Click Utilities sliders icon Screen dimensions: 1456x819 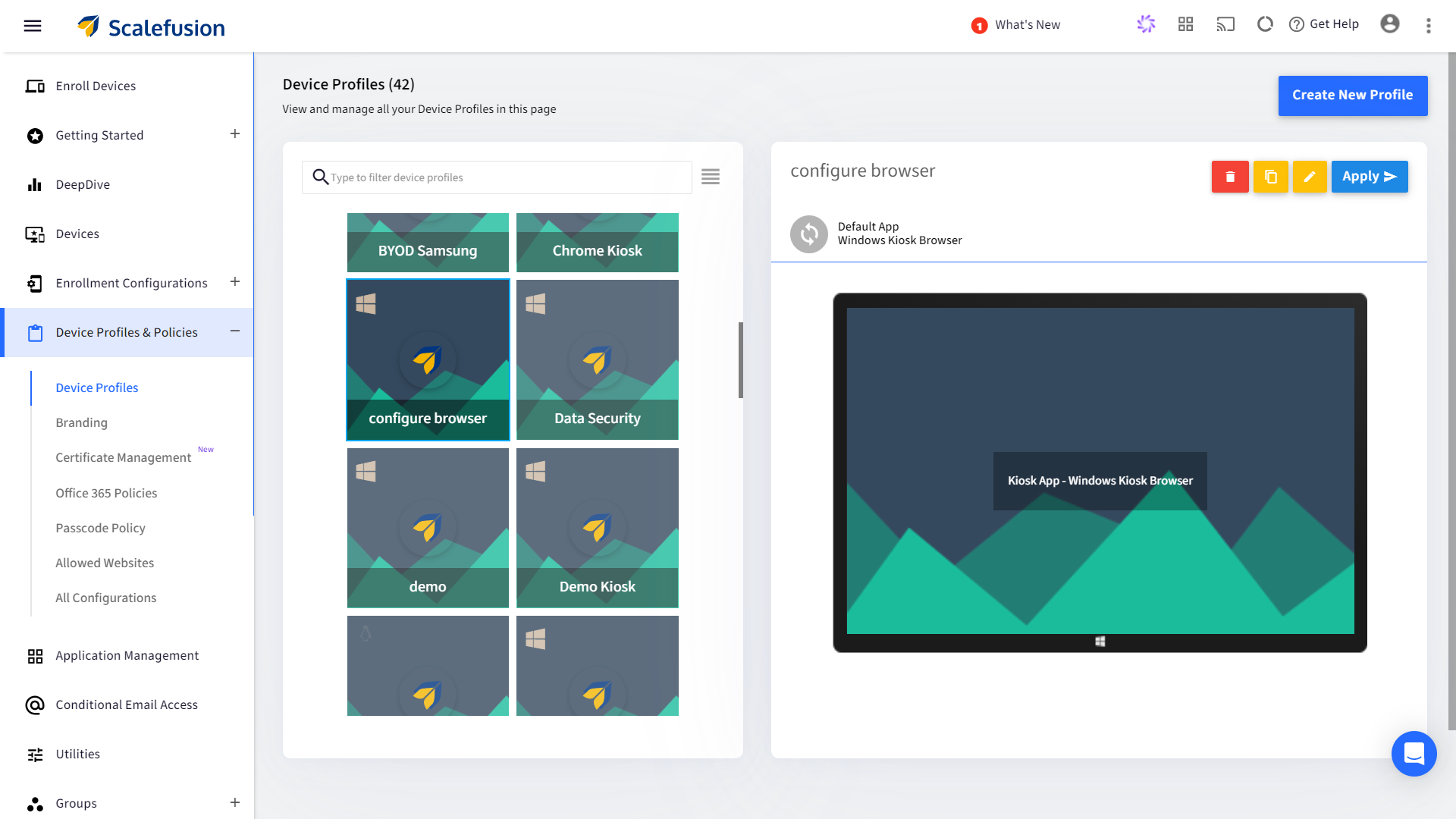[x=35, y=755]
